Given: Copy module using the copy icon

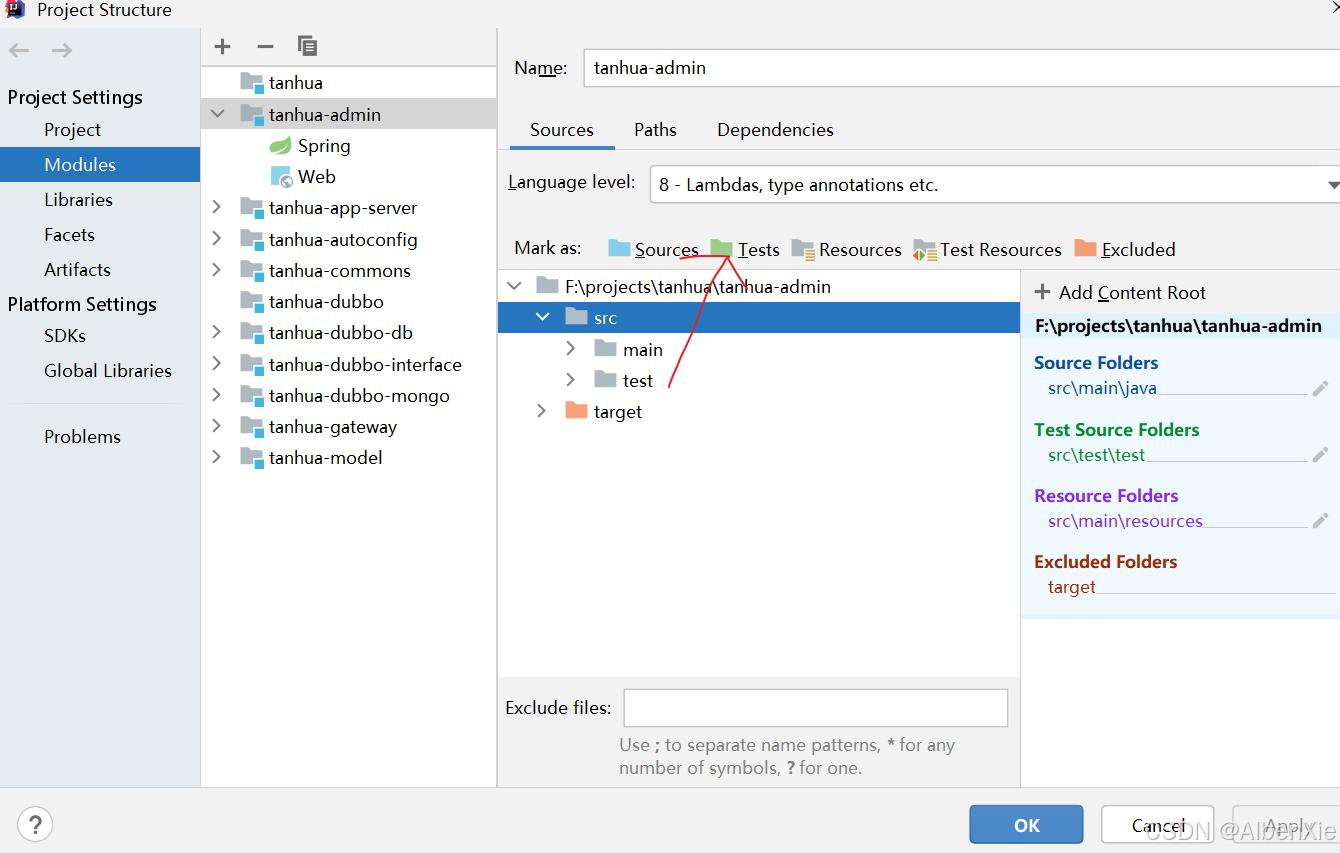Looking at the screenshot, I should [307, 46].
